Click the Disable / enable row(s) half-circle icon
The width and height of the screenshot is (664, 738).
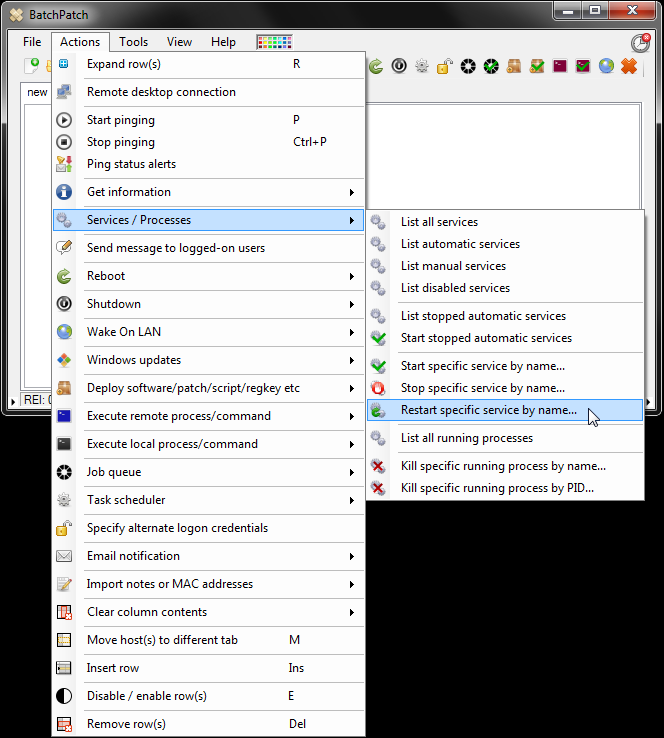point(64,696)
